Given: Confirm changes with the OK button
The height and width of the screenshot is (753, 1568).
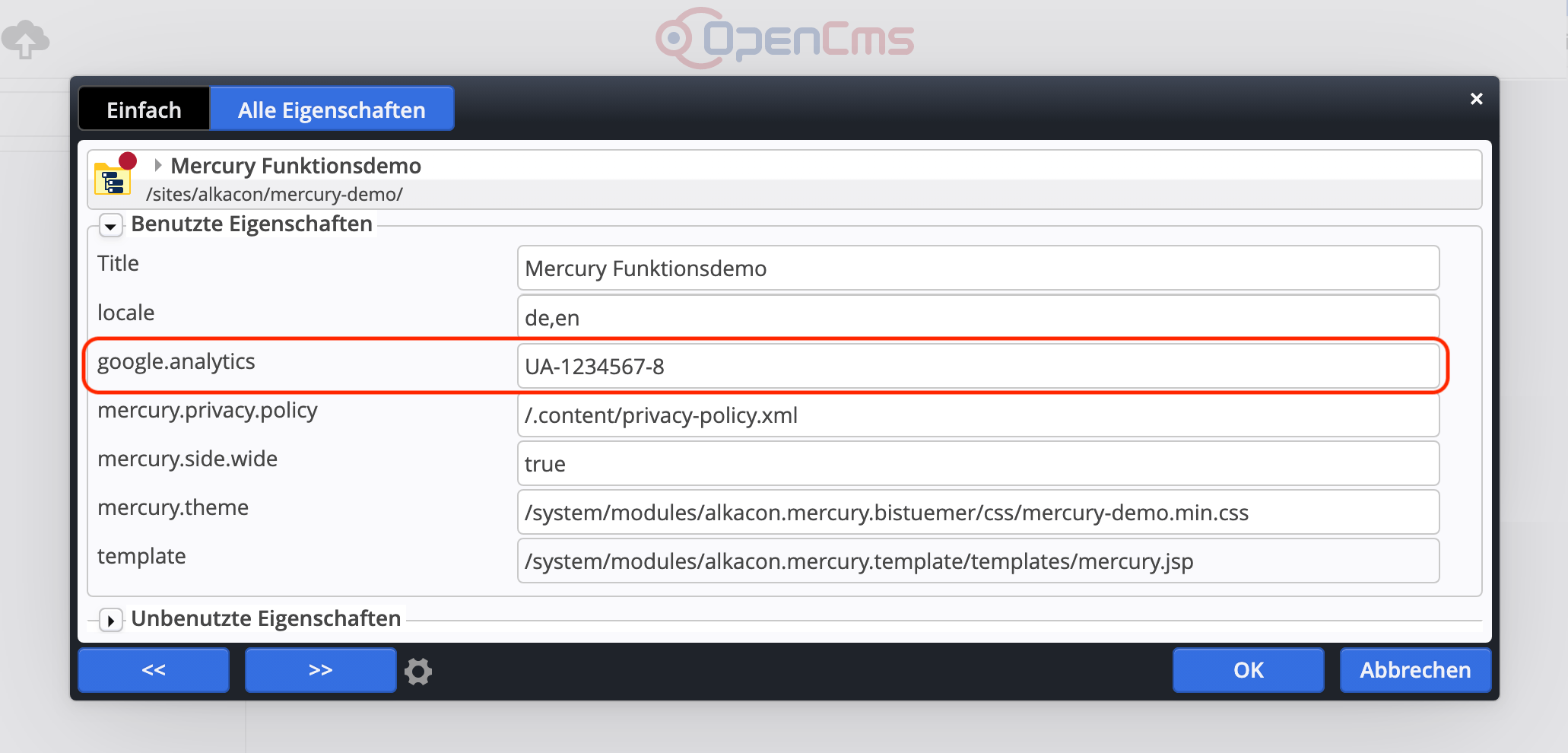Looking at the screenshot, I should tap(1247, 670).
